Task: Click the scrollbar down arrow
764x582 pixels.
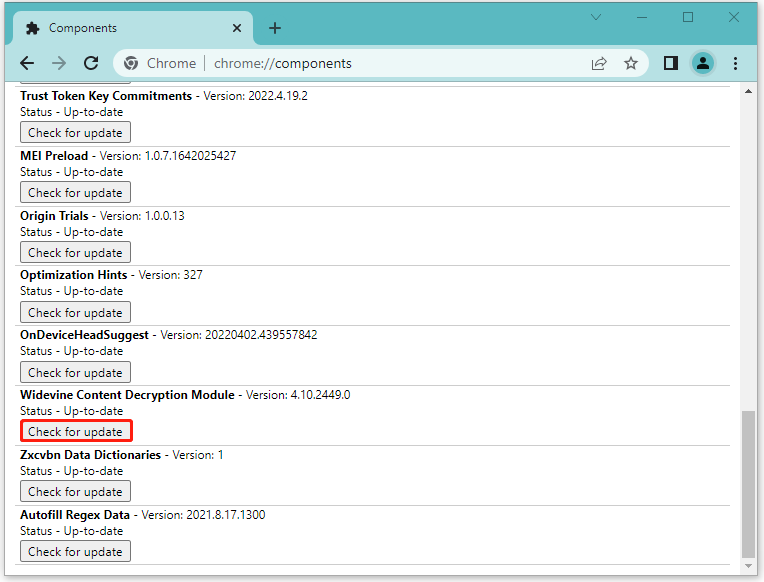Action: (x=748, y=566)
